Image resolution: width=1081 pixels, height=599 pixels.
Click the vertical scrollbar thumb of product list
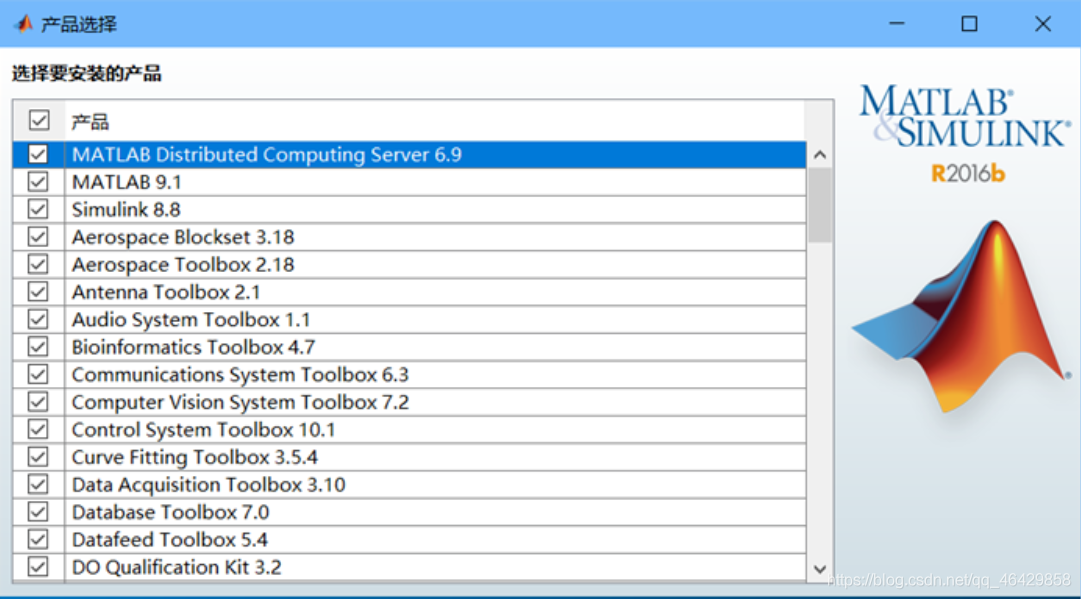820,205
